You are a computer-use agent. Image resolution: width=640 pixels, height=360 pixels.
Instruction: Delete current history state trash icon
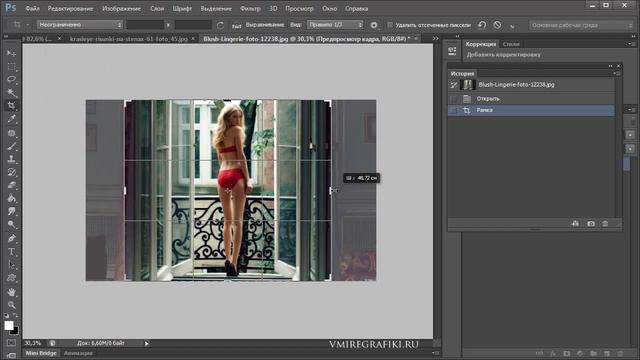[605, 224]
